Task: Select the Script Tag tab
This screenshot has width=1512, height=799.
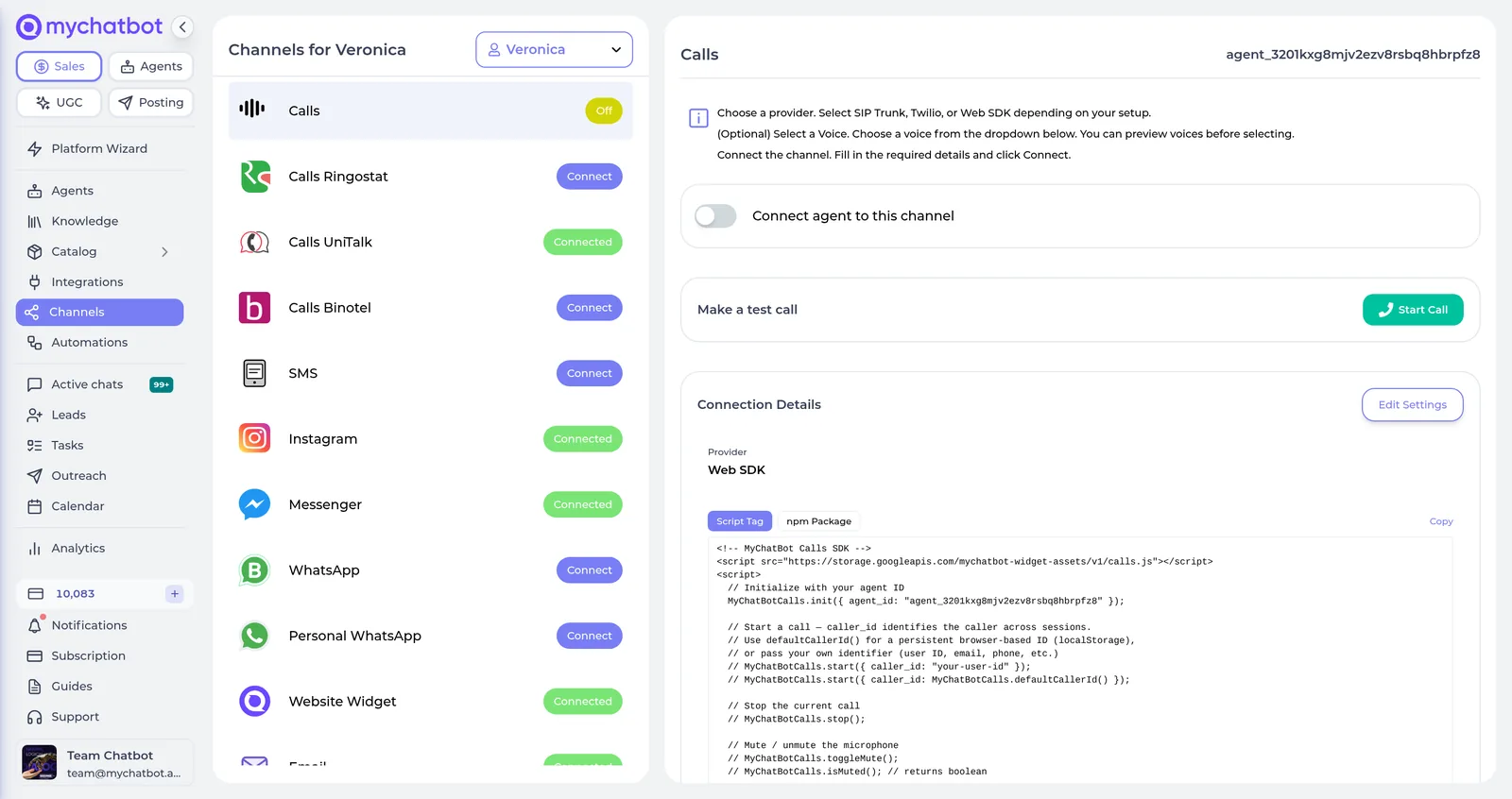Action: 740,521
